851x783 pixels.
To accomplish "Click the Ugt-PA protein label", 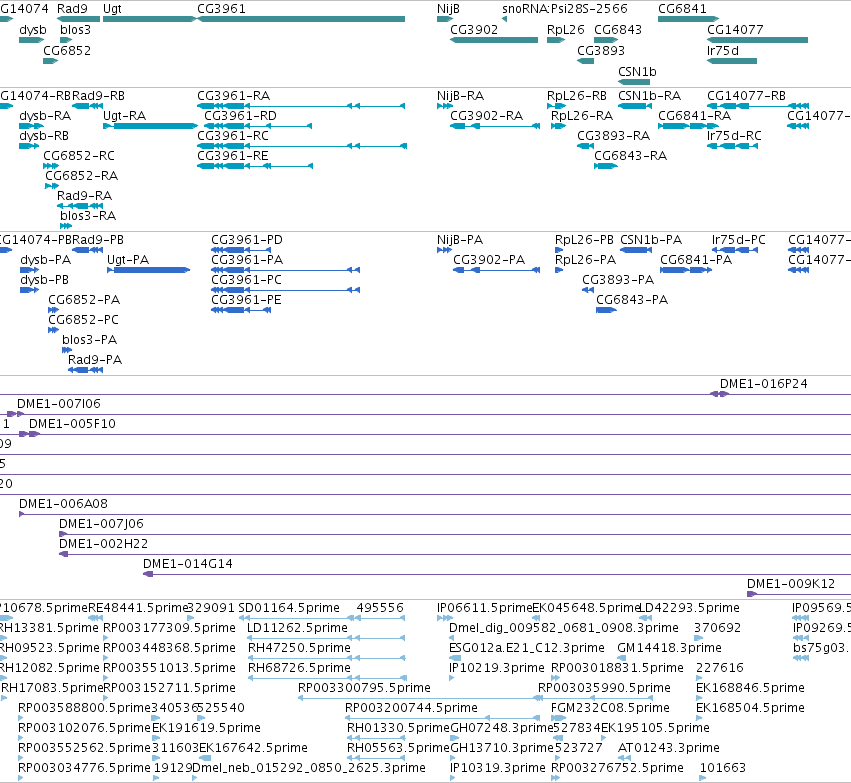I will 128,260.
